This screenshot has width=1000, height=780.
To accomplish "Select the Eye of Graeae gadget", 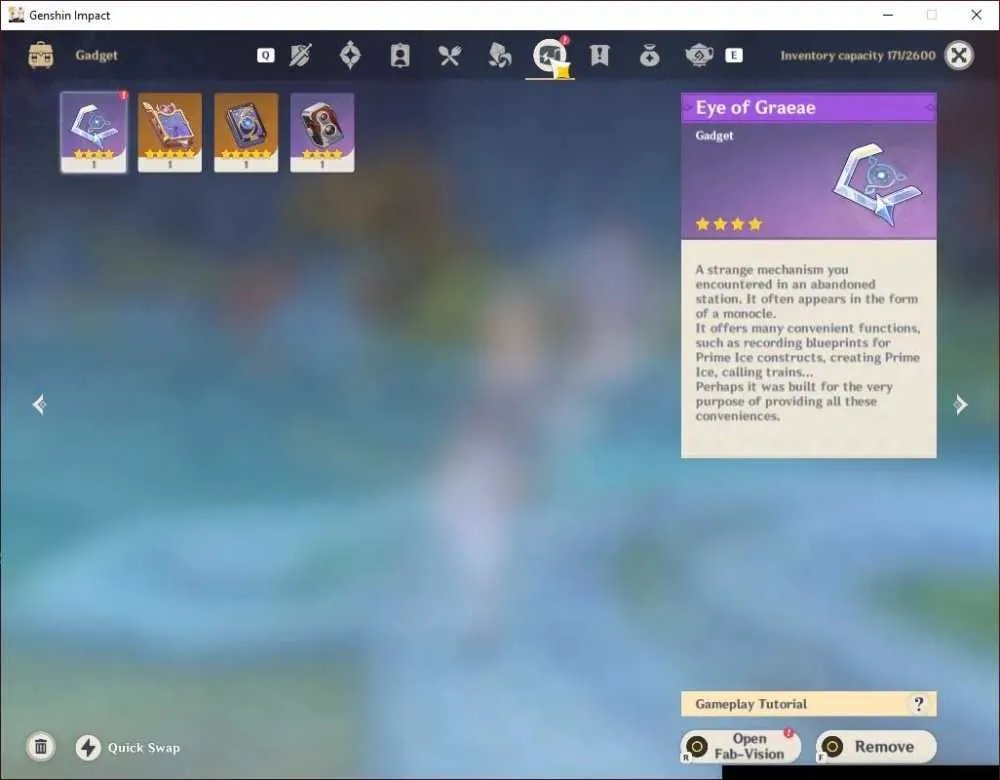I will [x=94, y=132].
